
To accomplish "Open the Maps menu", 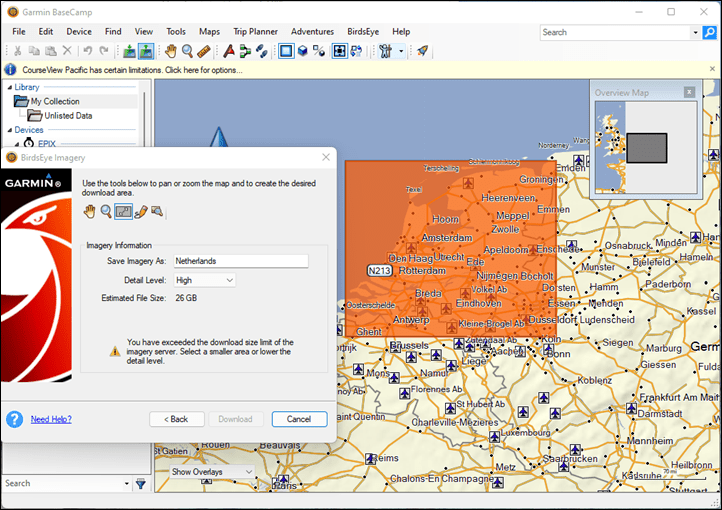I will (209, 32).
